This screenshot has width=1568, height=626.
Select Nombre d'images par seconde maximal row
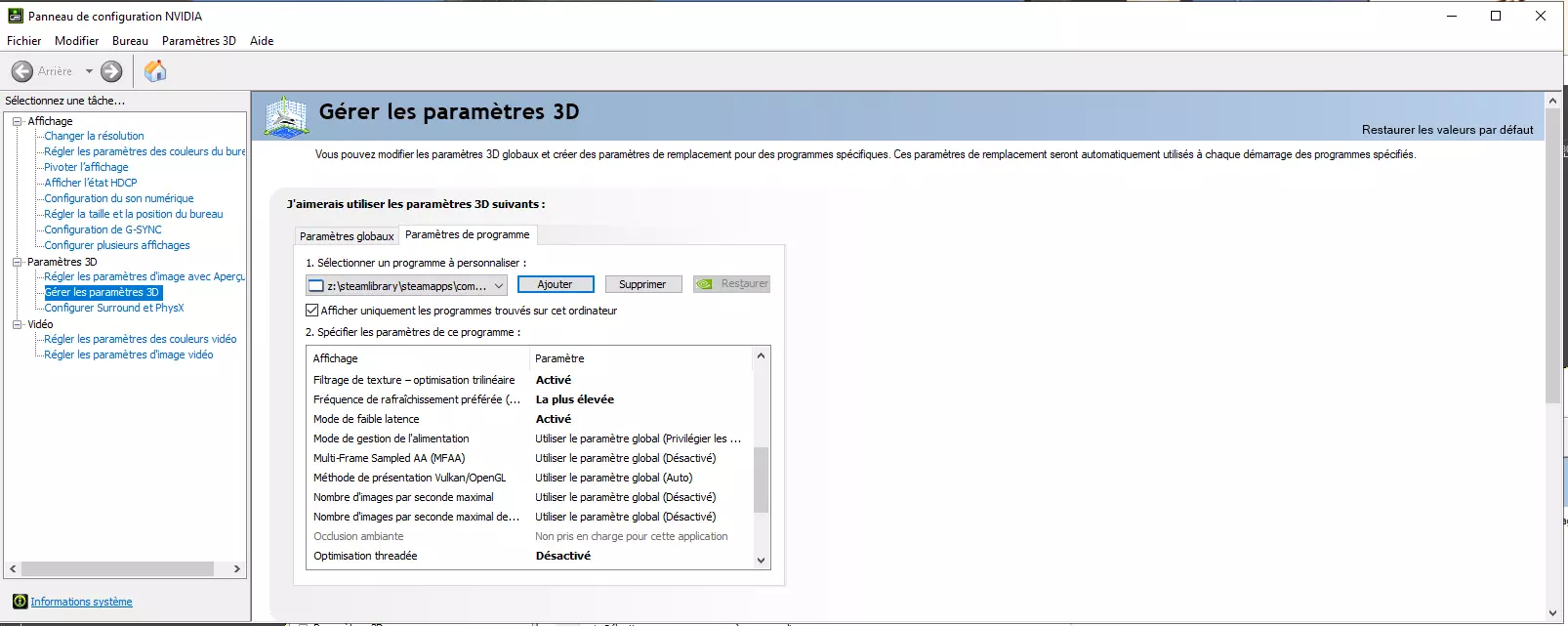tap(529, 497)
